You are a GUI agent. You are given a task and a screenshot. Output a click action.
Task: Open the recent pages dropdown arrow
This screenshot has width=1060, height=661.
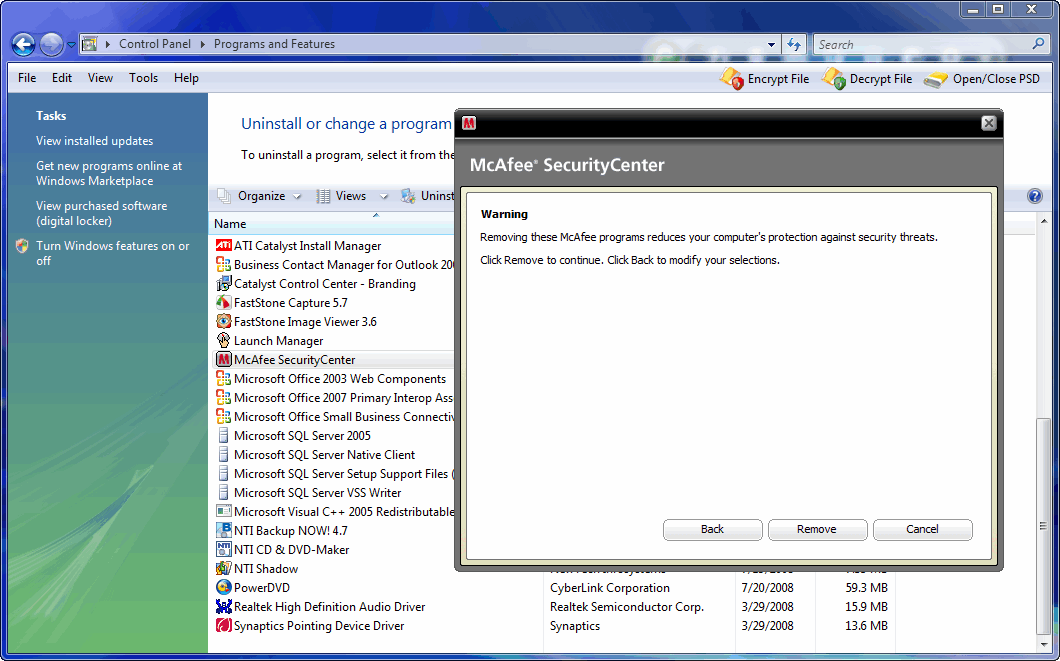click(71, 45)
